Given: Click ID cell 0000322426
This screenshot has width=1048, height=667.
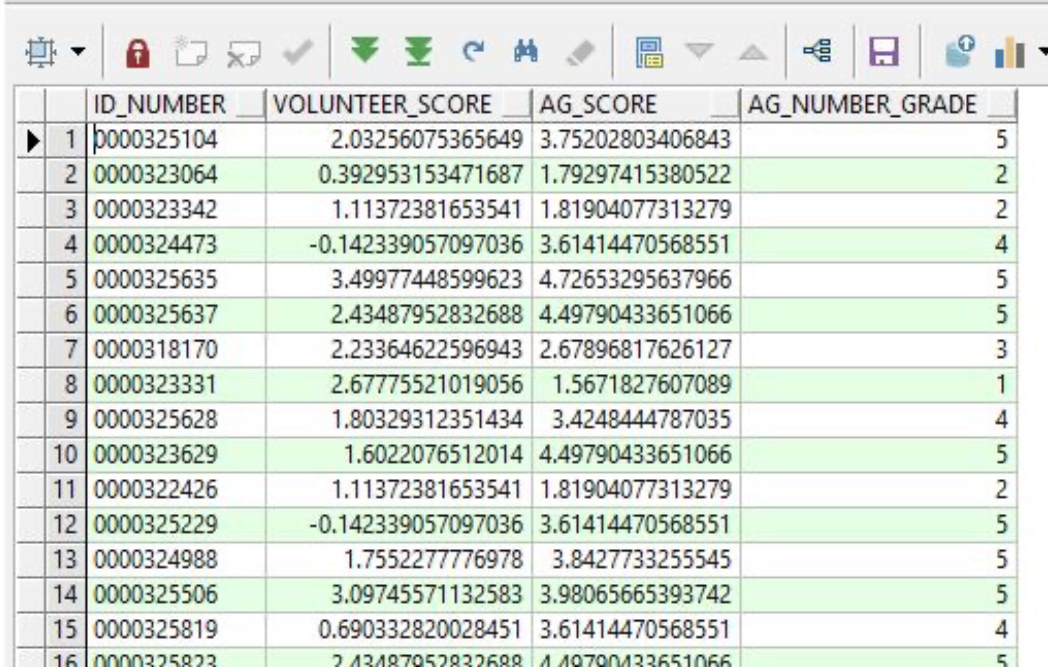Looking at the screenshot, I should coord(176,490).
